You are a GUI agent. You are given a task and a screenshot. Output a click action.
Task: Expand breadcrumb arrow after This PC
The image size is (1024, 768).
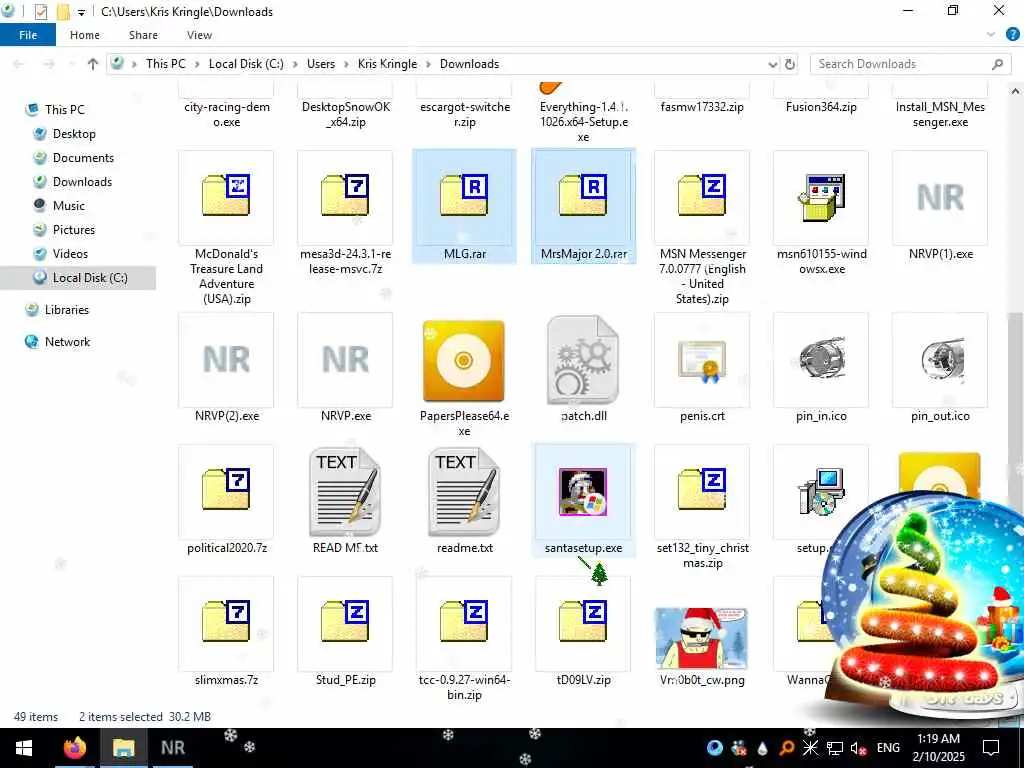coord(197,64)
